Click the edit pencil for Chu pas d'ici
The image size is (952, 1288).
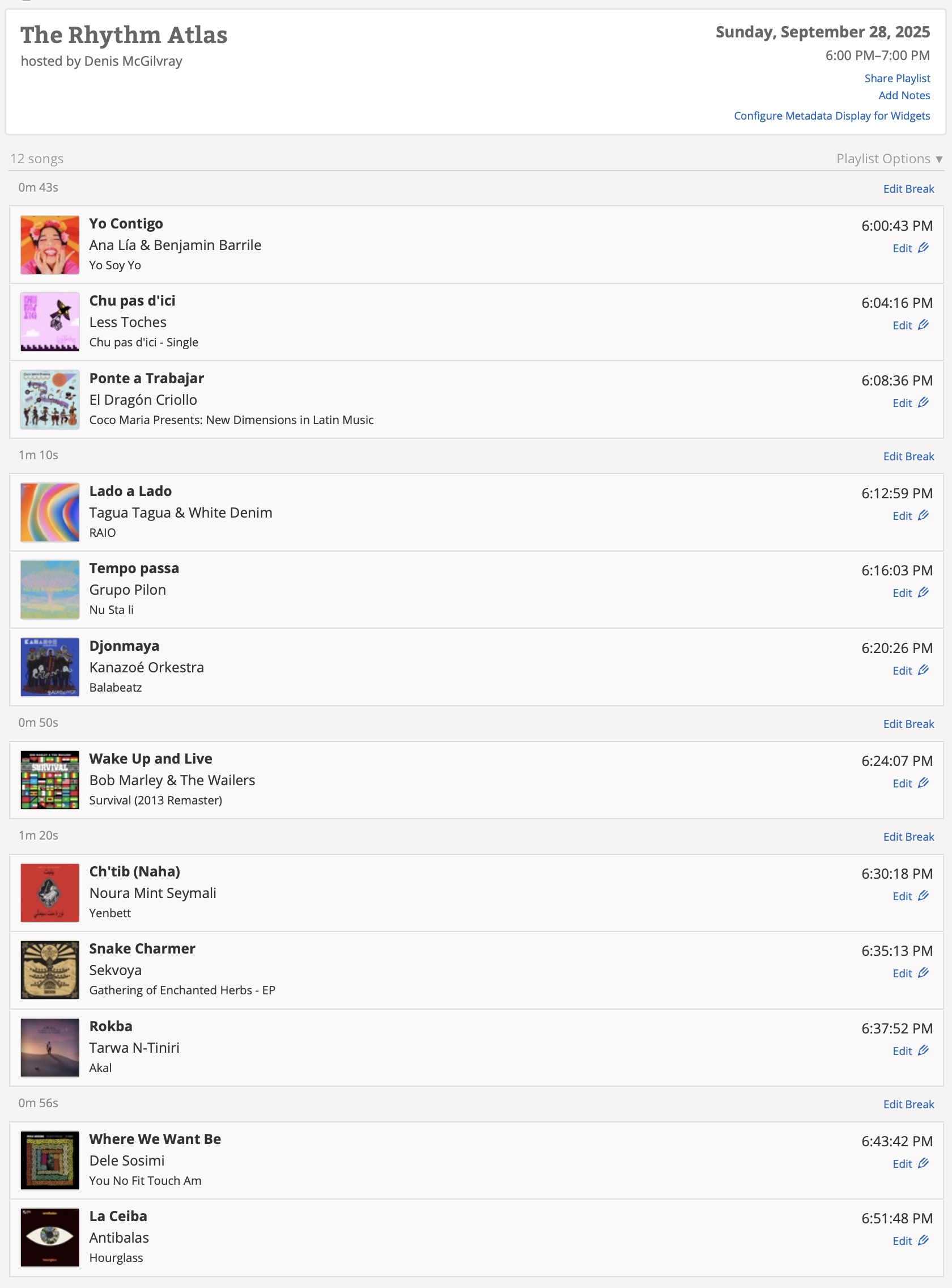[923, 325]
